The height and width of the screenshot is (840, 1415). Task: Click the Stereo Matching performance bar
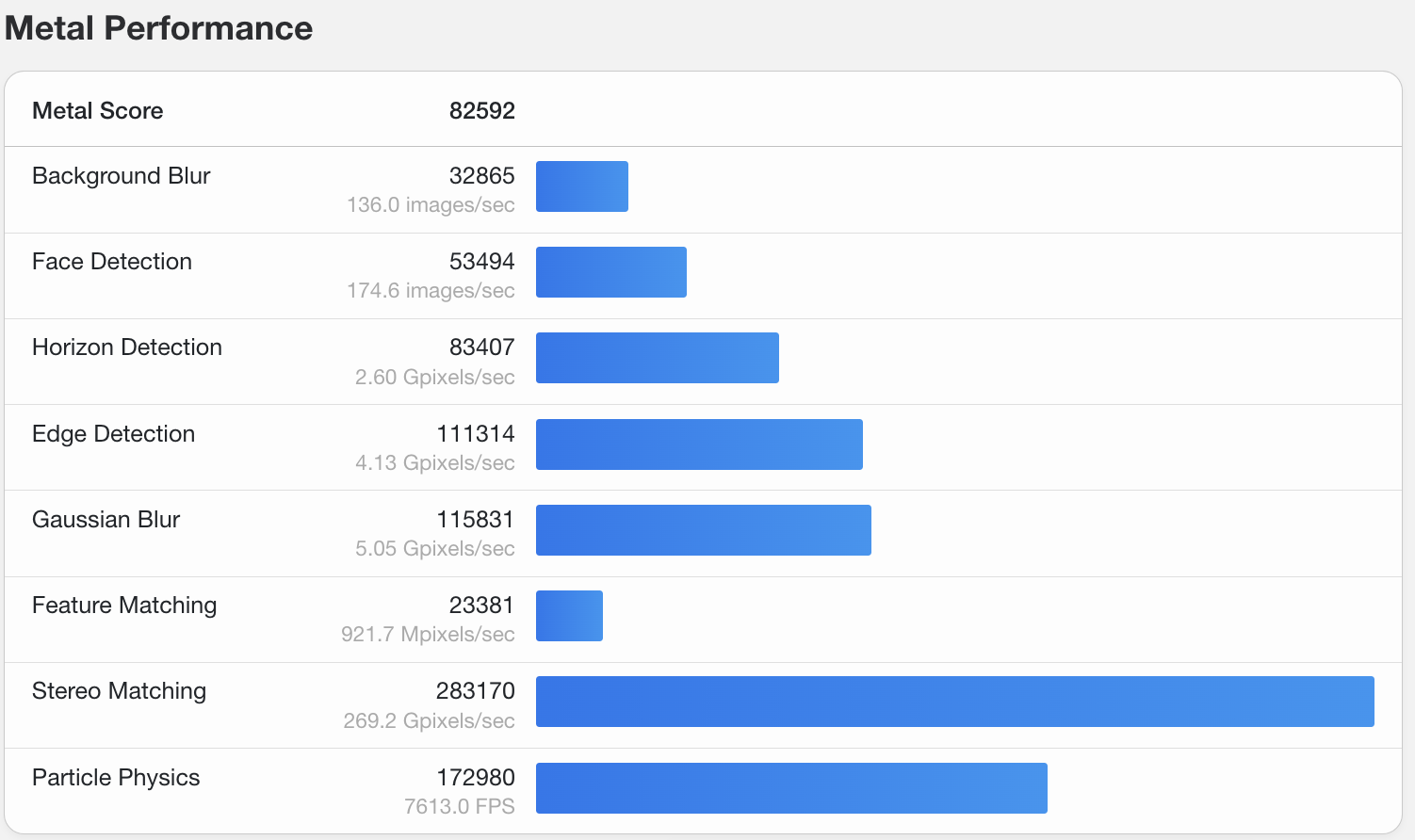point(955,701)
